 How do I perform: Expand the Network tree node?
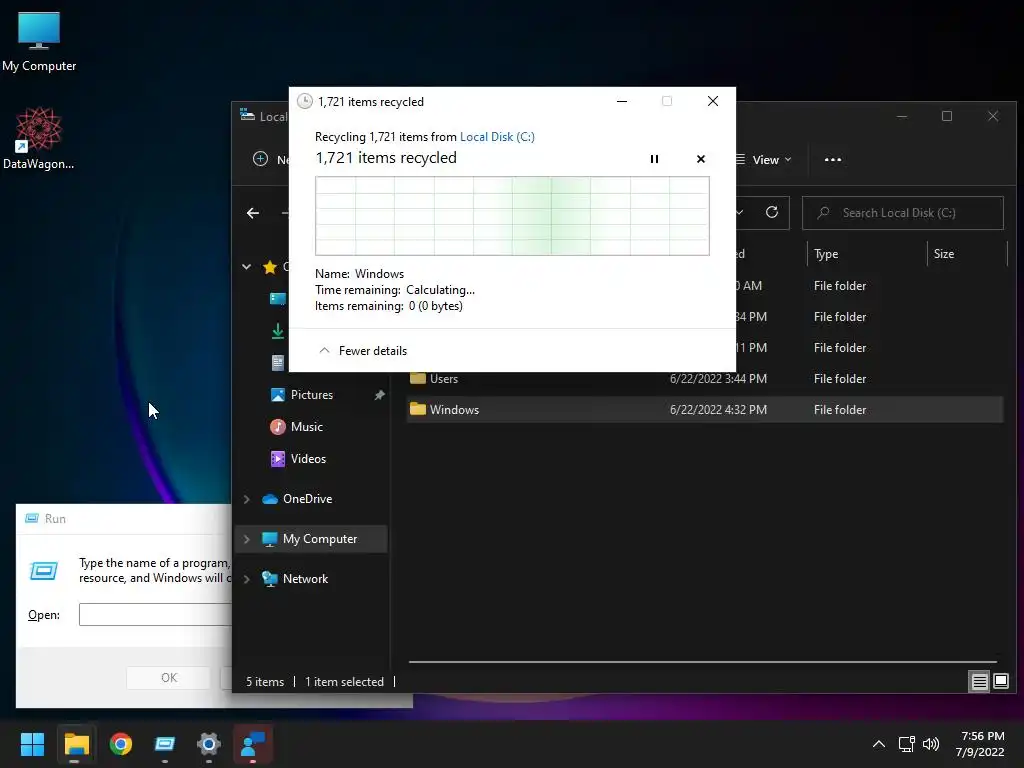coord(247,579)
